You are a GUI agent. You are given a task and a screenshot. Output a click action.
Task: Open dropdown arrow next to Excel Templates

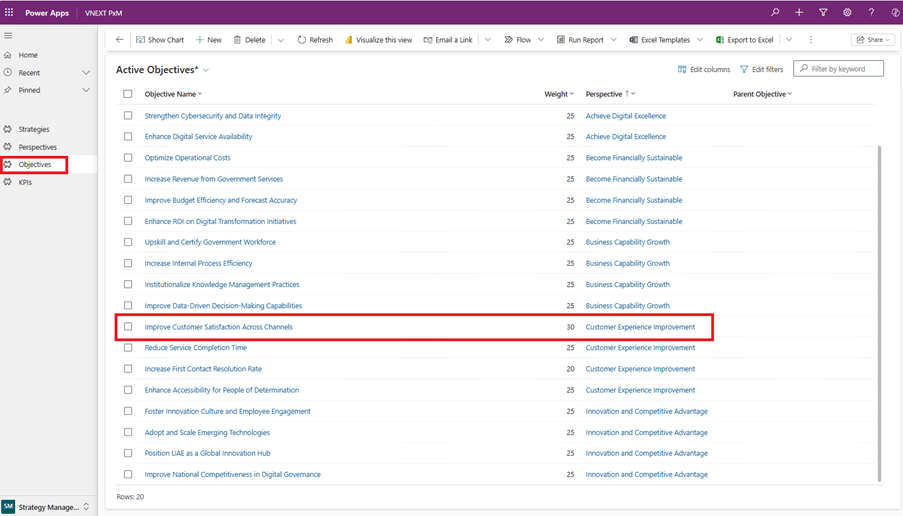coord(700,40)
